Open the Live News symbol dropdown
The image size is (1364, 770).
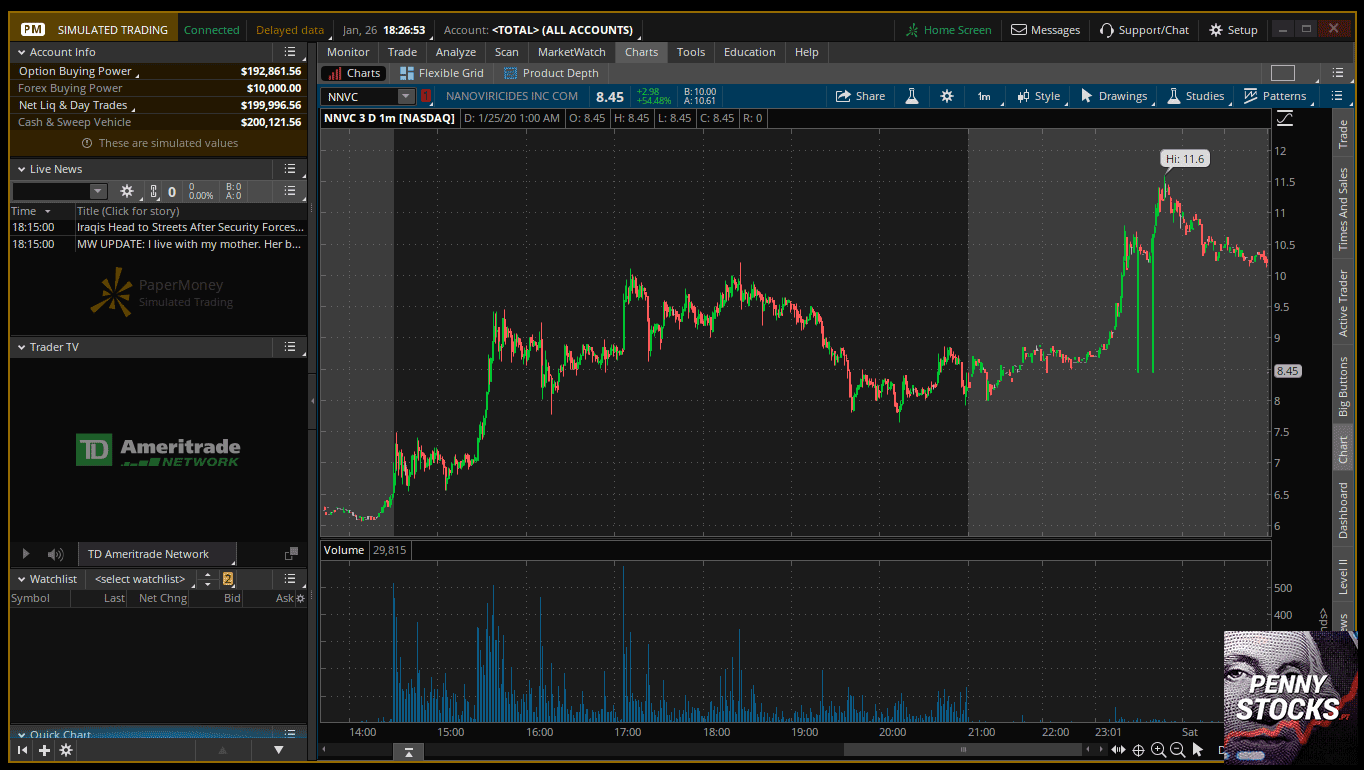coord(98,191)
